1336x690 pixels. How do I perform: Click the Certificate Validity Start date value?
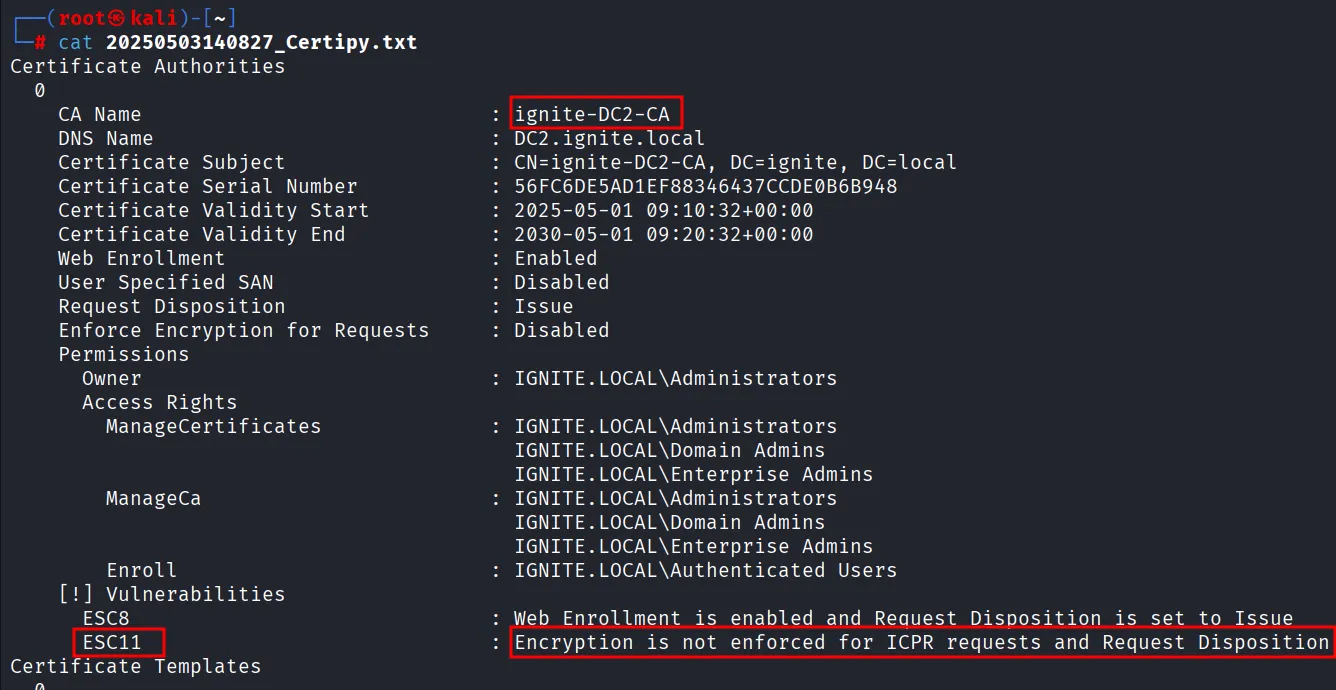point(663,210)
